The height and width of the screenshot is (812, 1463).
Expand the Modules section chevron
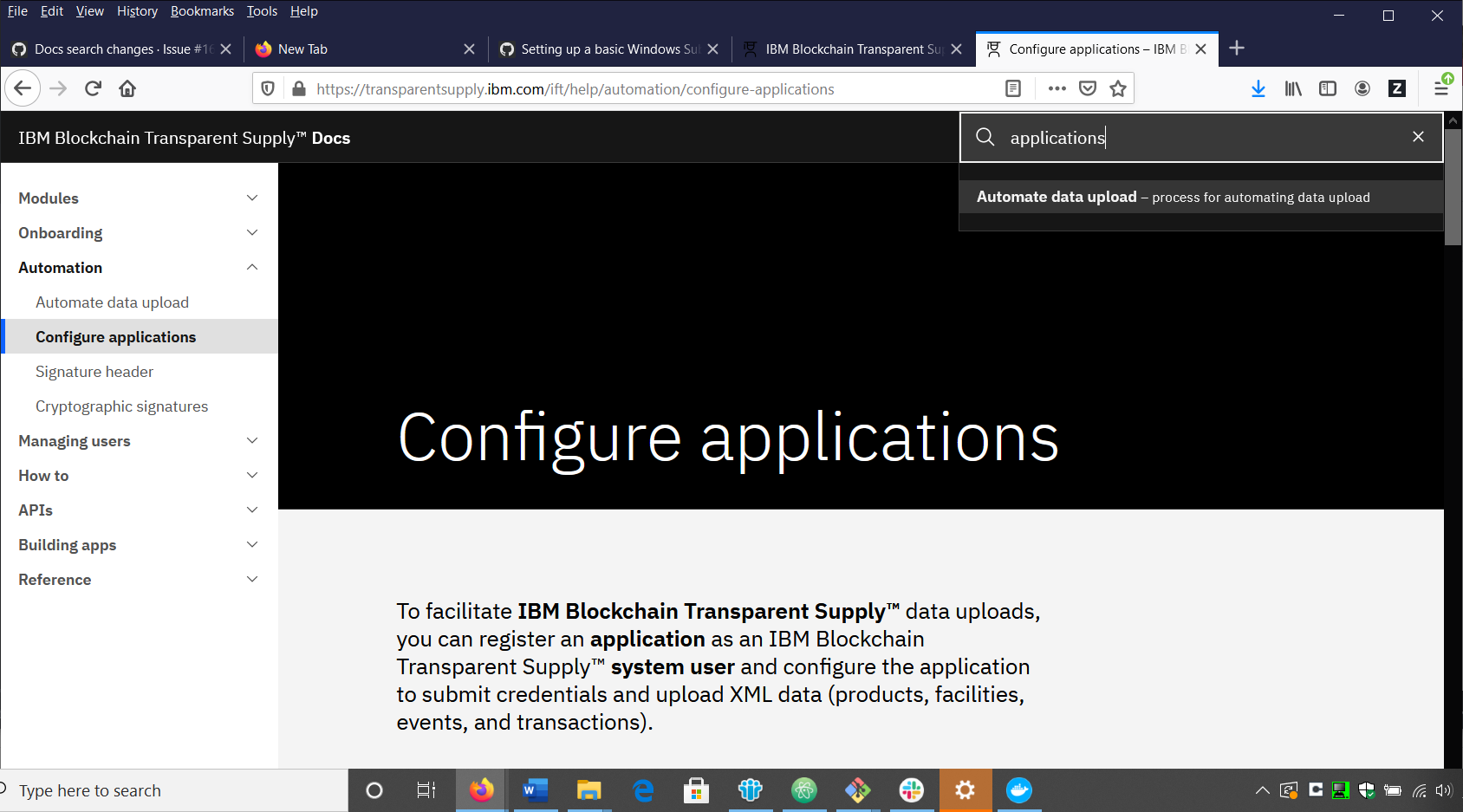[x=252, y=198]
